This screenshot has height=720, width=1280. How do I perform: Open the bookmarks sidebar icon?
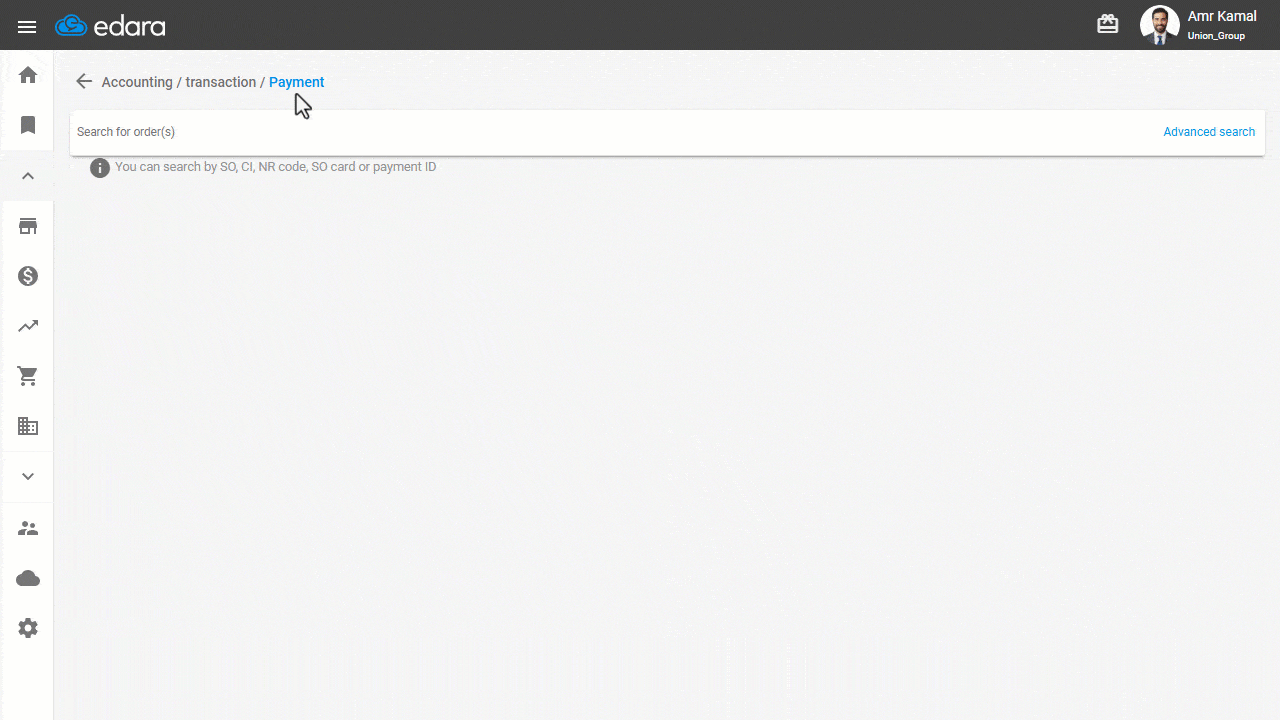coord(28,125)
